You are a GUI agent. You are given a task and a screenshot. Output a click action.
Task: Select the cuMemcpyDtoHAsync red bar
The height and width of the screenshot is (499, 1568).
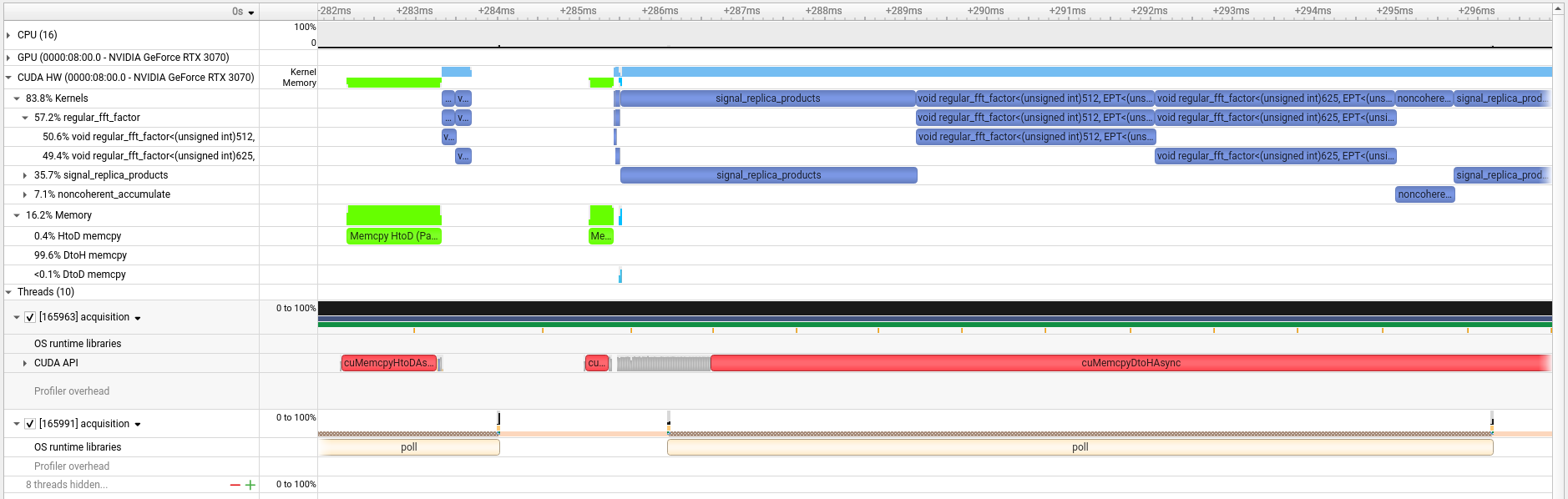(1130, 363)
